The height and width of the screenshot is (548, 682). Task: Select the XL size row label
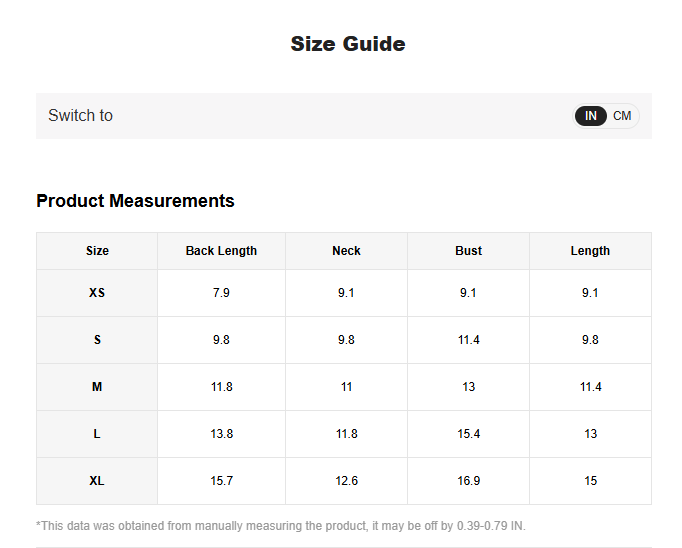[97, 481]
